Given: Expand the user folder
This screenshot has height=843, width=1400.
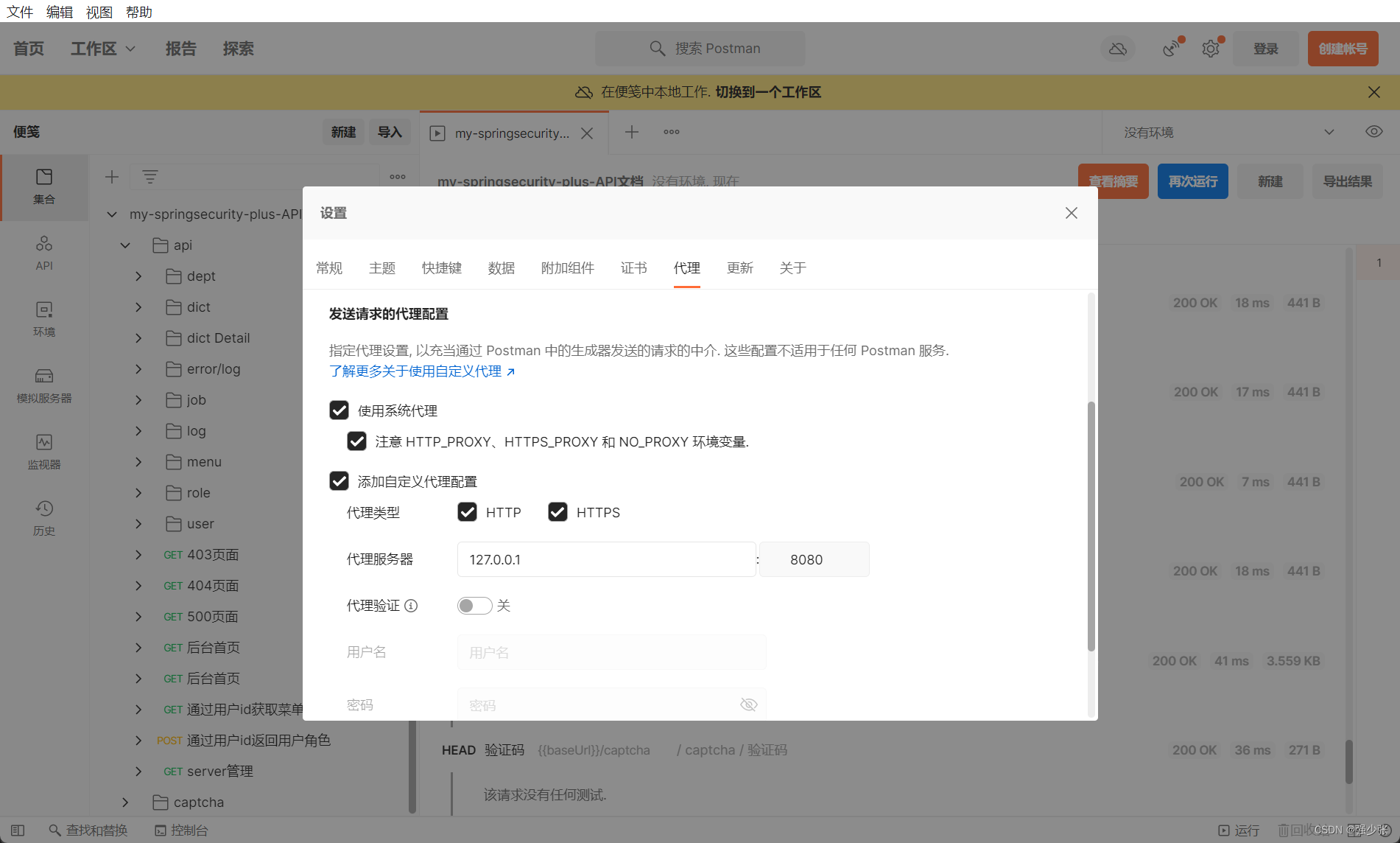Looking at the screenshot, I should (x=138, y=524).
